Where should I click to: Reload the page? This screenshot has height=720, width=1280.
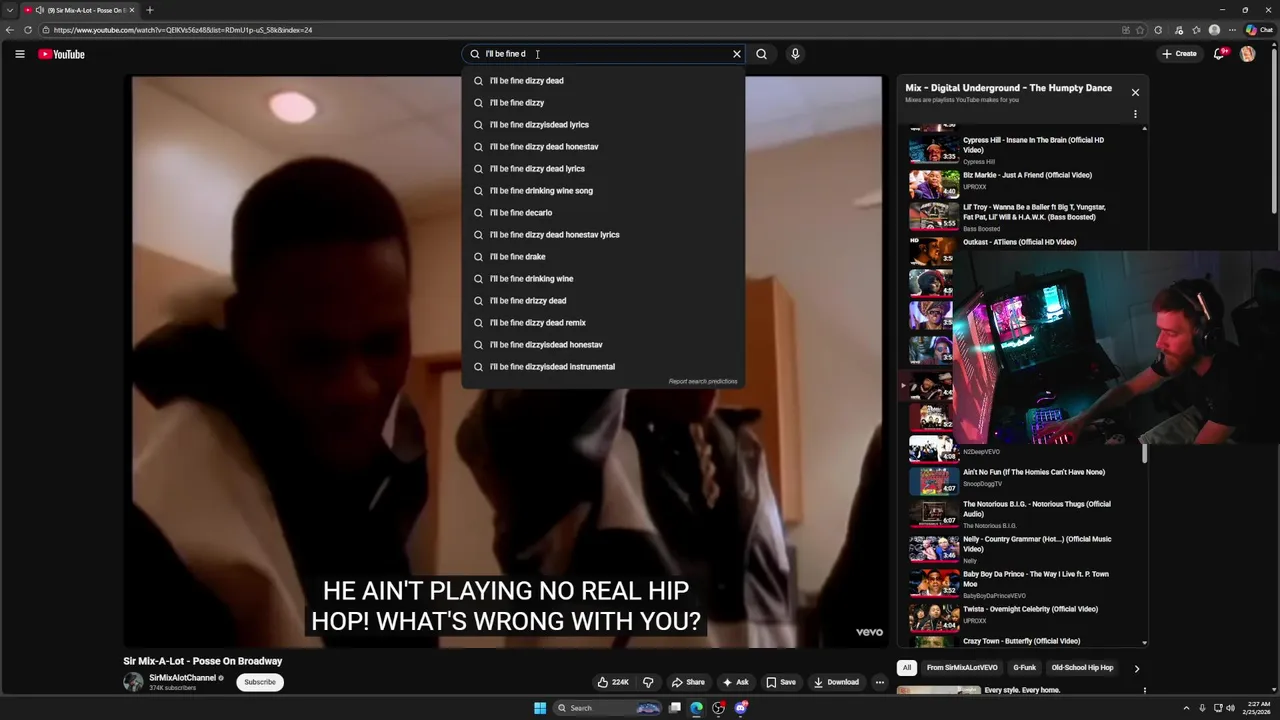click(27, 30)
